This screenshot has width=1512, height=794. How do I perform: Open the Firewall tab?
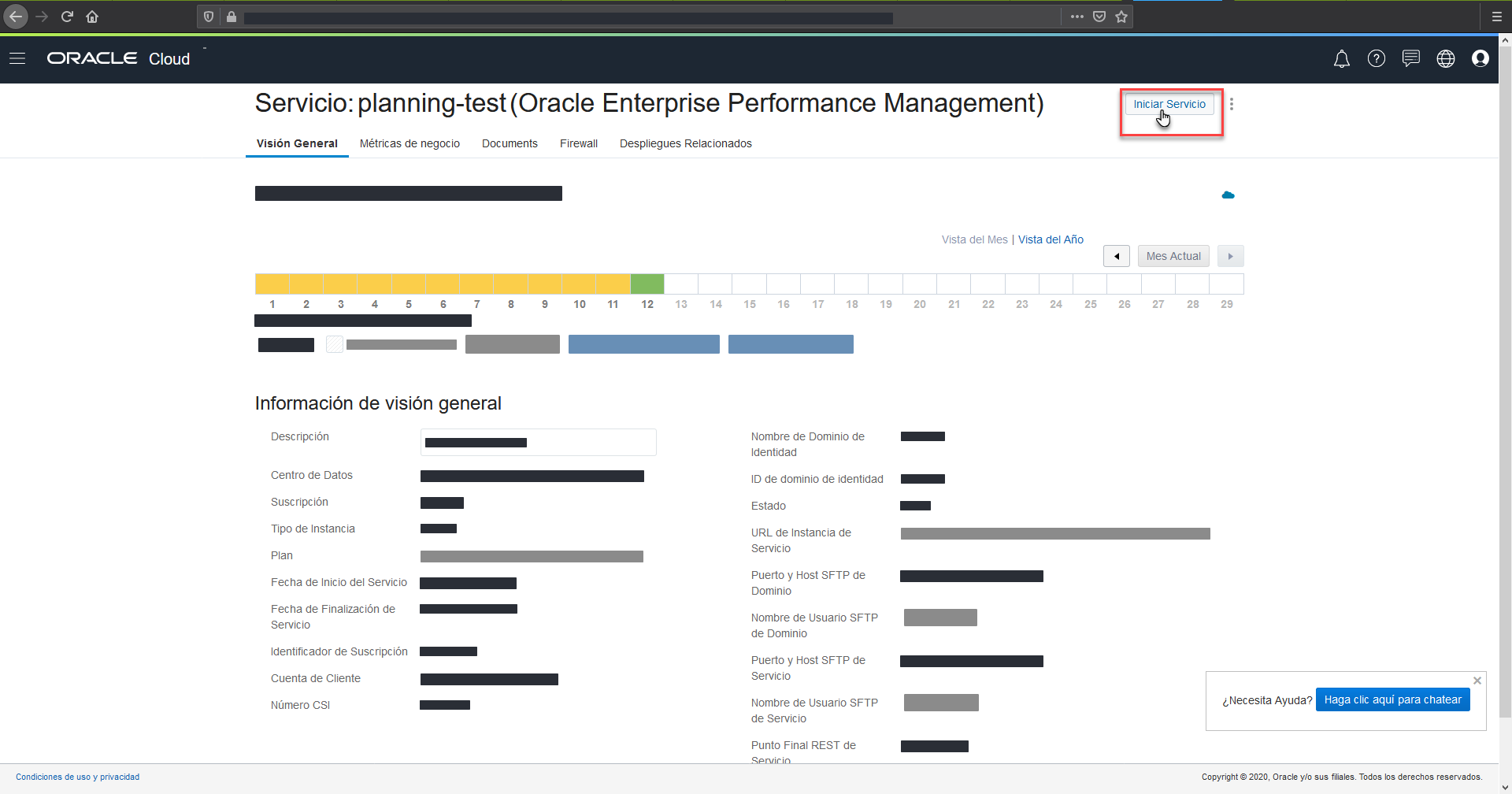[x=578, y=143]
